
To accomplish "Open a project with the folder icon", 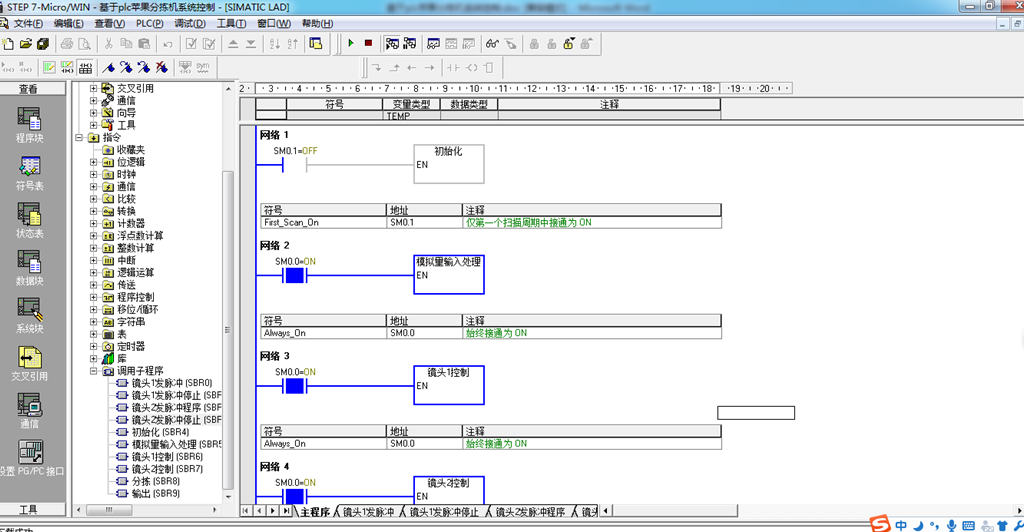I will tap(25, 44).
